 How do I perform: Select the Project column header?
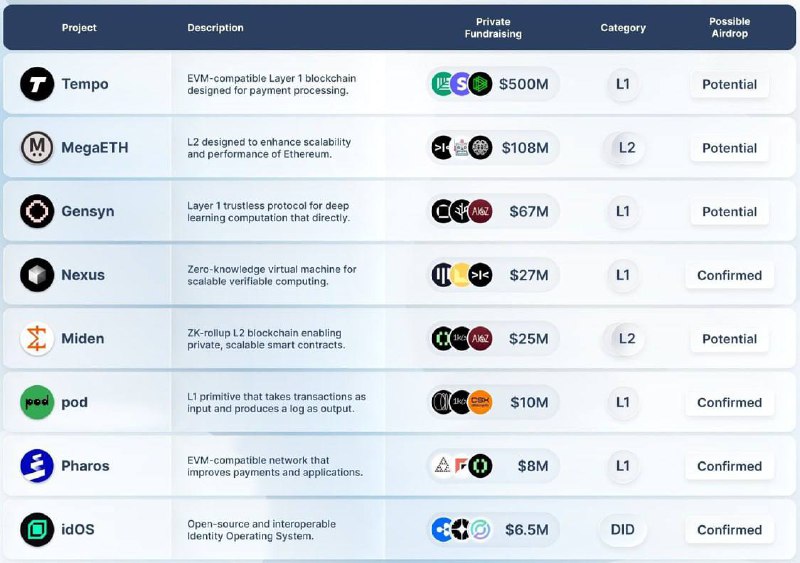79,28
